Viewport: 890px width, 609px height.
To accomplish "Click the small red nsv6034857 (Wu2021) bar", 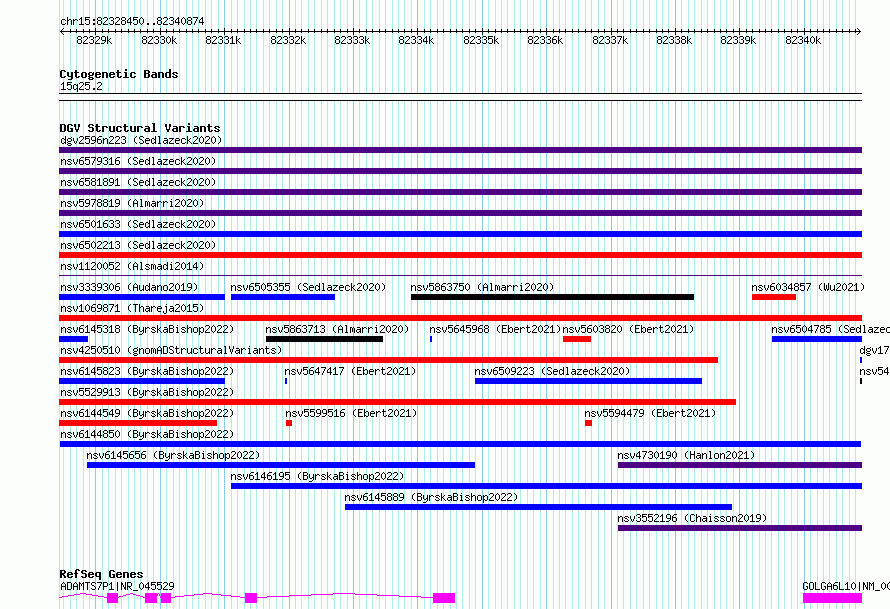I will [x=774, y=297].
